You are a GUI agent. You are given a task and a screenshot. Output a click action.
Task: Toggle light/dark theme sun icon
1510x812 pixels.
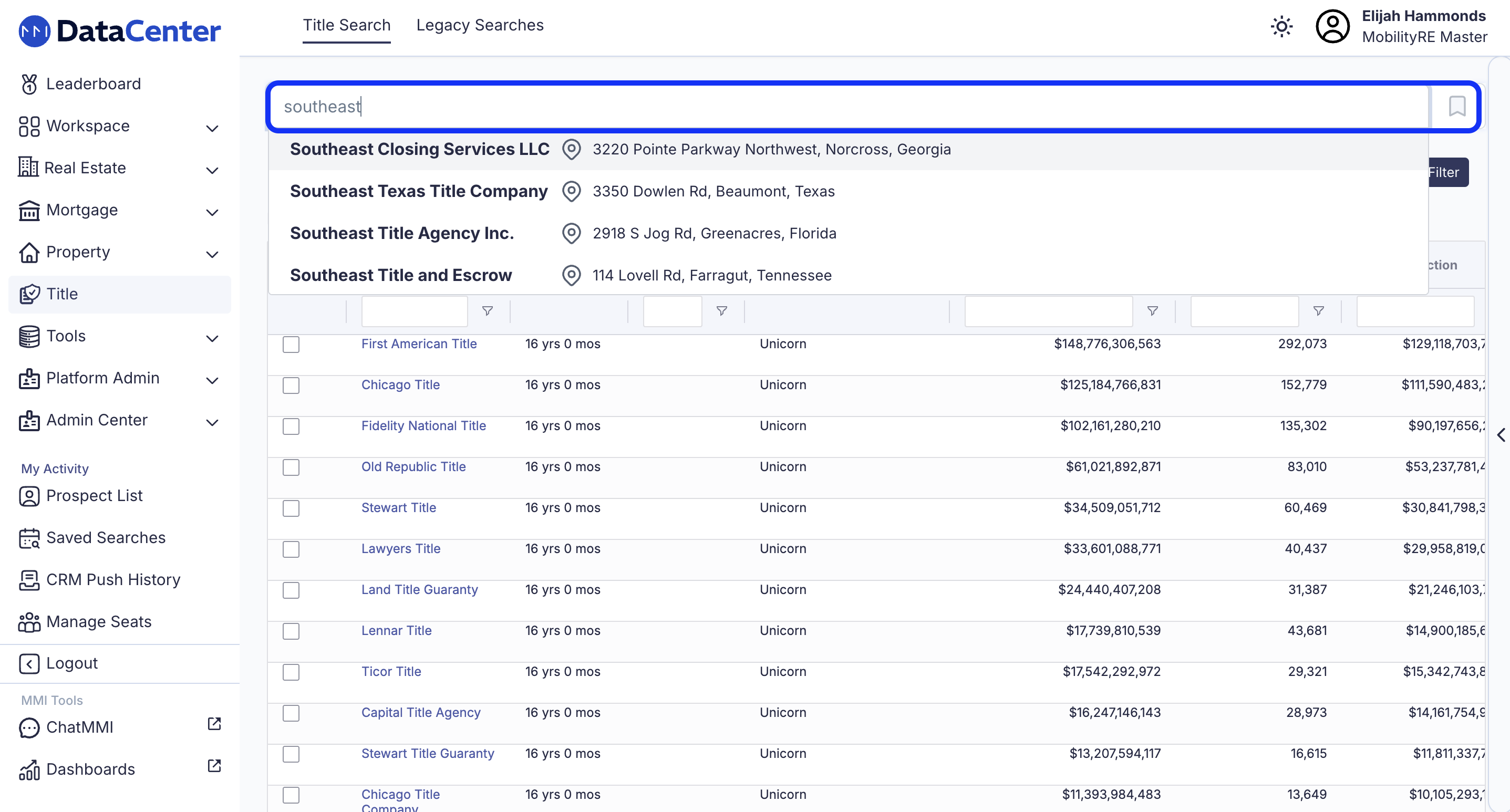[1281, 26]
